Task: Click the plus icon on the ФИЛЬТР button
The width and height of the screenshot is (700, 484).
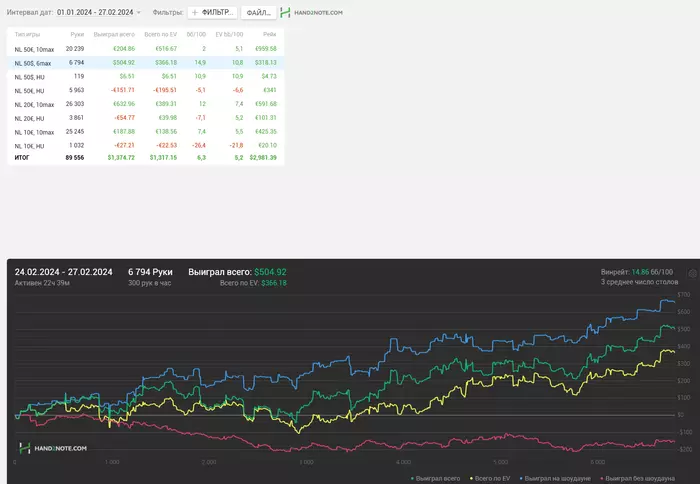Action: click(x=194, y=13)
